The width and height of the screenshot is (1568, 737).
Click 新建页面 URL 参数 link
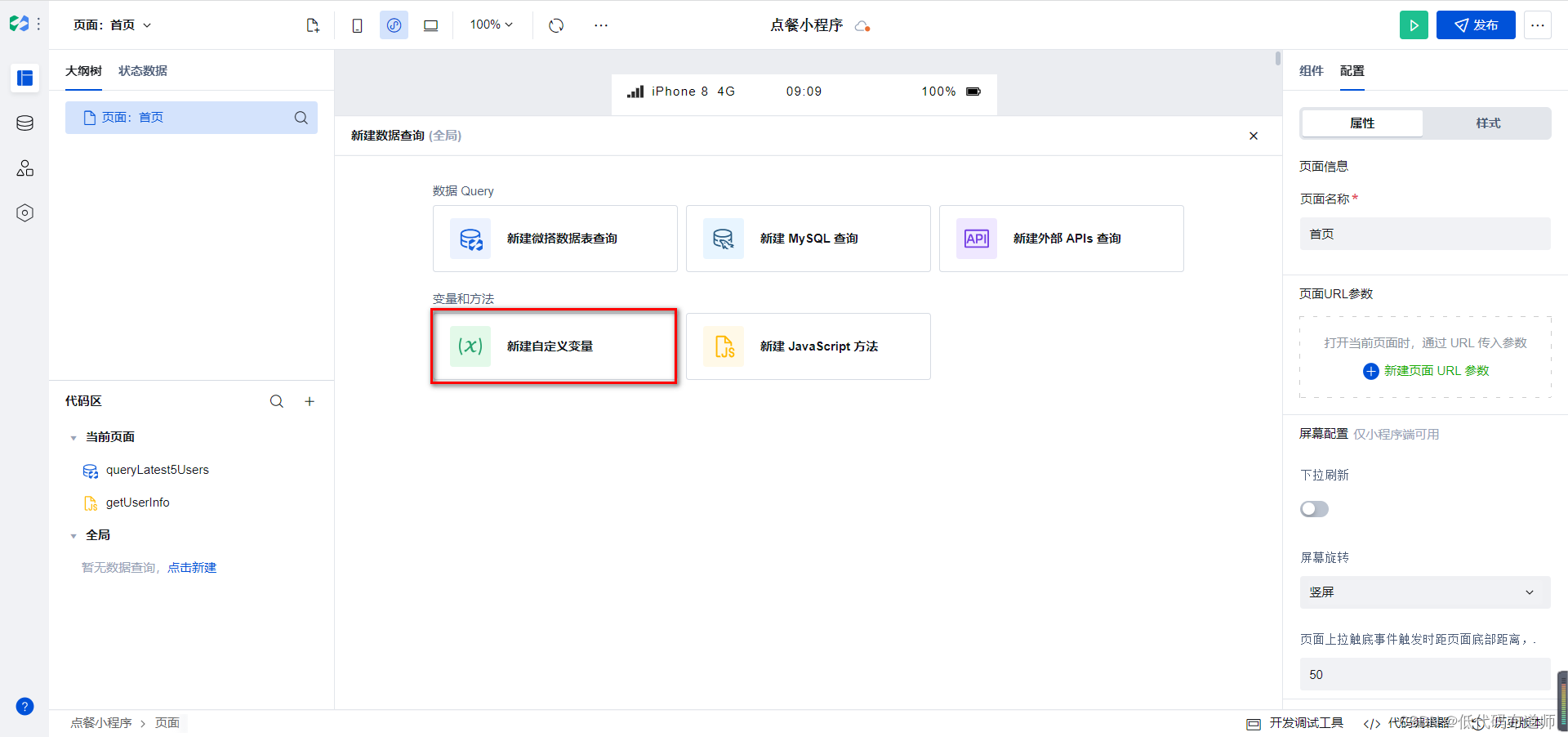(x=1426, y=371)
